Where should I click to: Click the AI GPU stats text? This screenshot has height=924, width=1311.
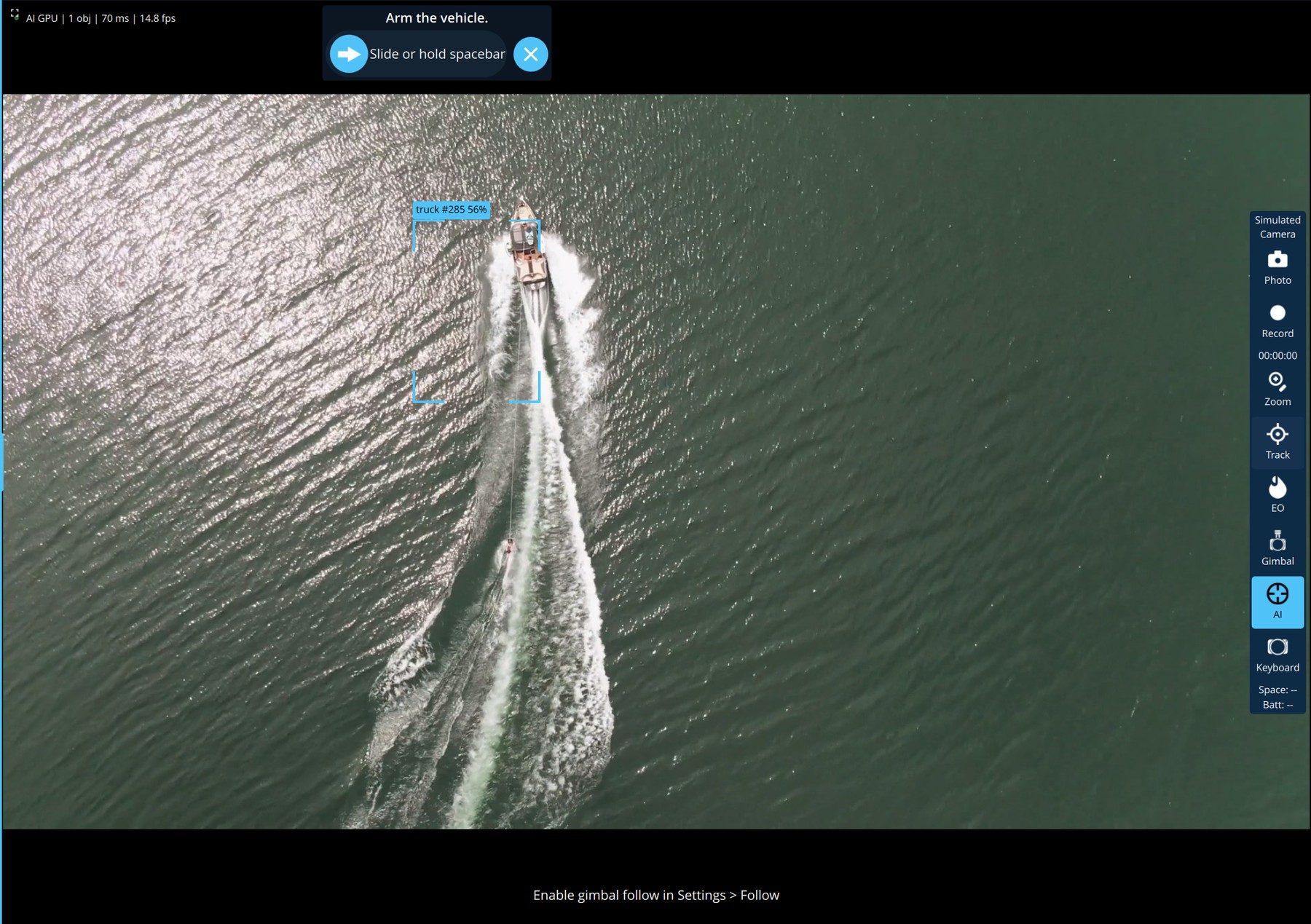pos(101,18)
